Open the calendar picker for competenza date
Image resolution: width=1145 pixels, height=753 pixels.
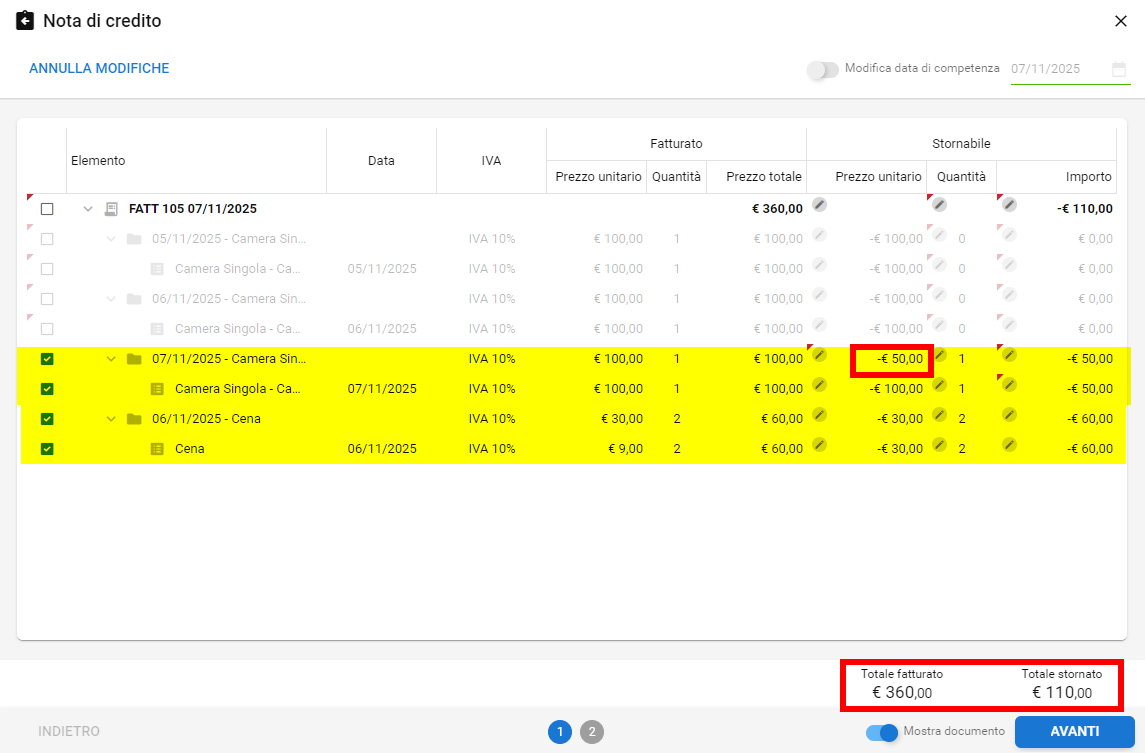click(x=1119, y=69)
